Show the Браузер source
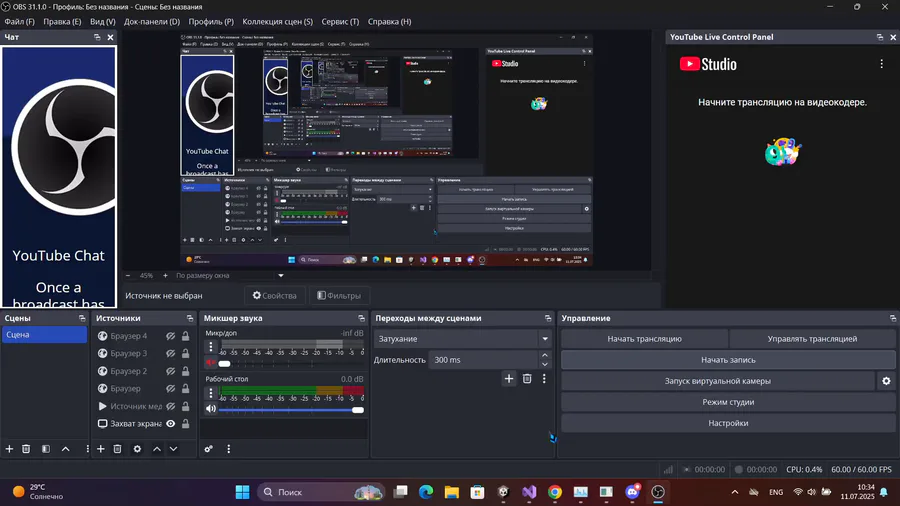This screenshot has height=506, width=900. tap(170, 388)
